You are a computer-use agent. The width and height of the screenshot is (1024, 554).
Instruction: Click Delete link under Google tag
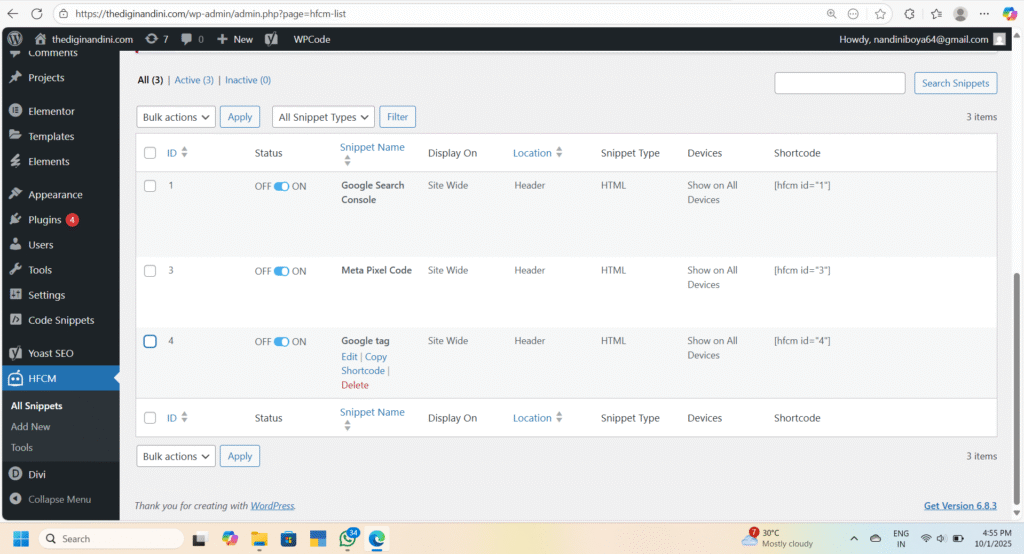(x=354, y=385)
